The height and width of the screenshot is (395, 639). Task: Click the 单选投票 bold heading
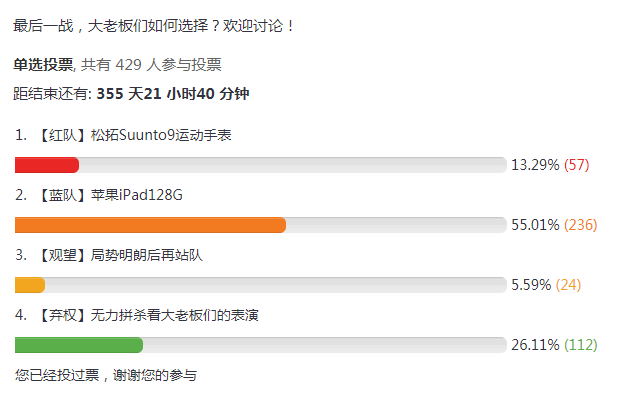pos(43,65)
